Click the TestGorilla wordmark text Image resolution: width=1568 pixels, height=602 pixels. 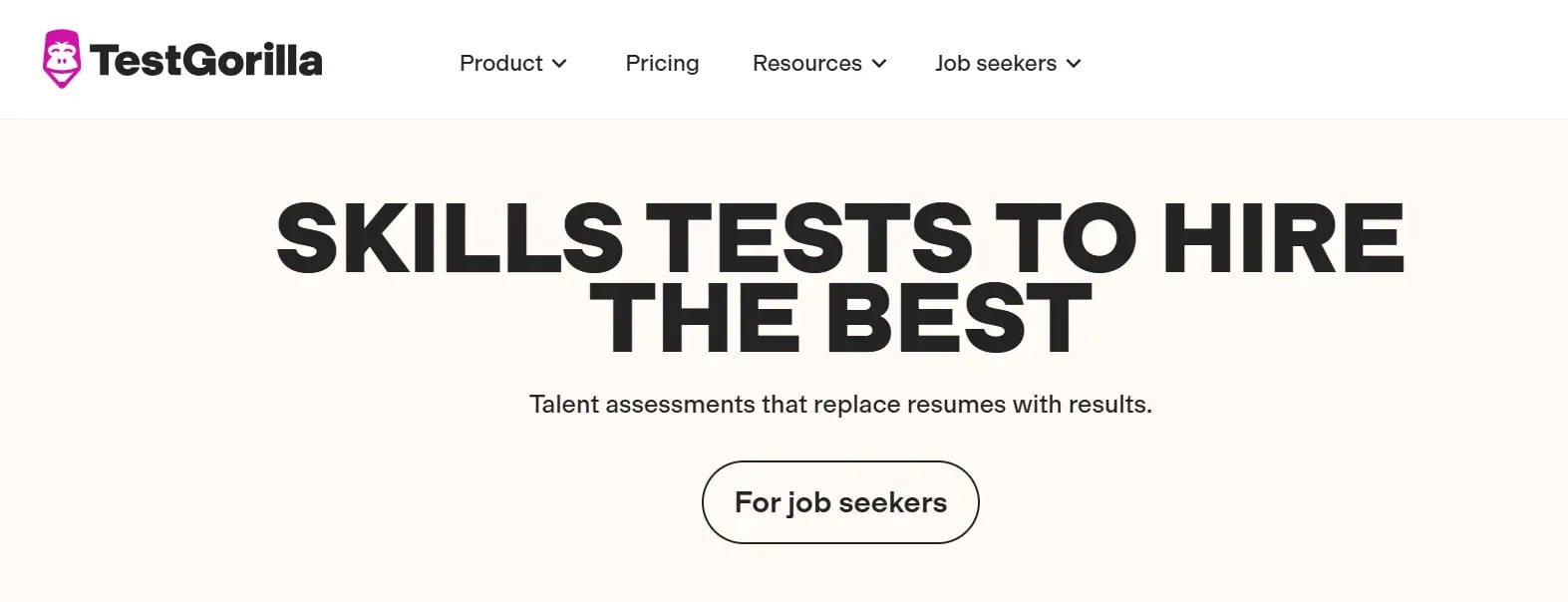coord(206,61)
